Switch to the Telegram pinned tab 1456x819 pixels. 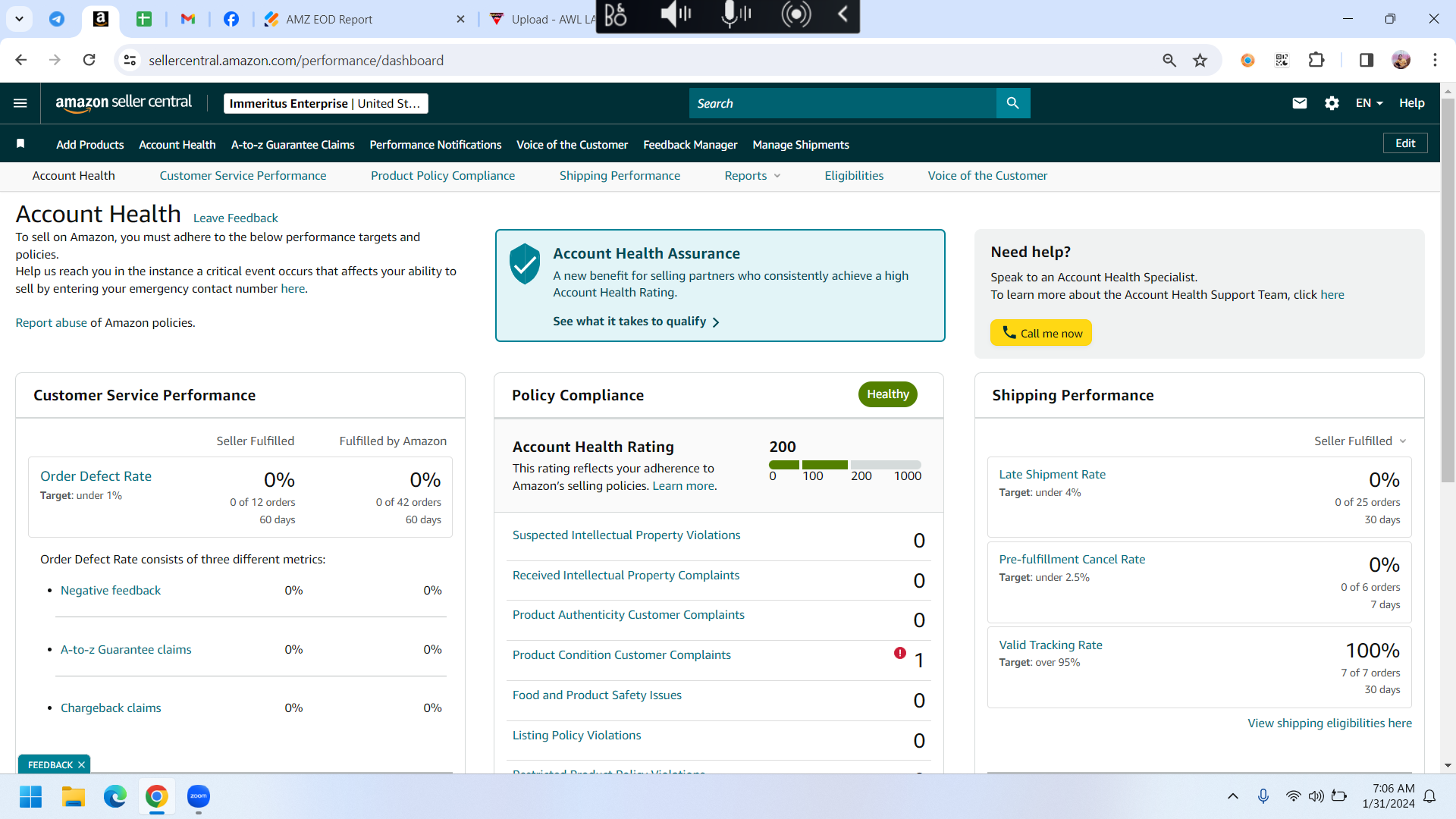coord(57,19)
